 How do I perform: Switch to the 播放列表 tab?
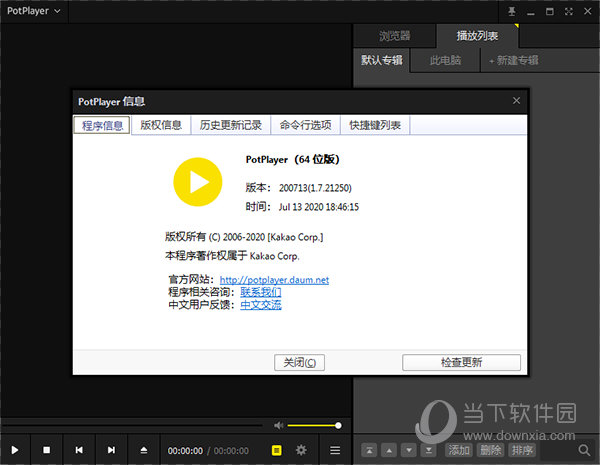(x=477, y=36)
